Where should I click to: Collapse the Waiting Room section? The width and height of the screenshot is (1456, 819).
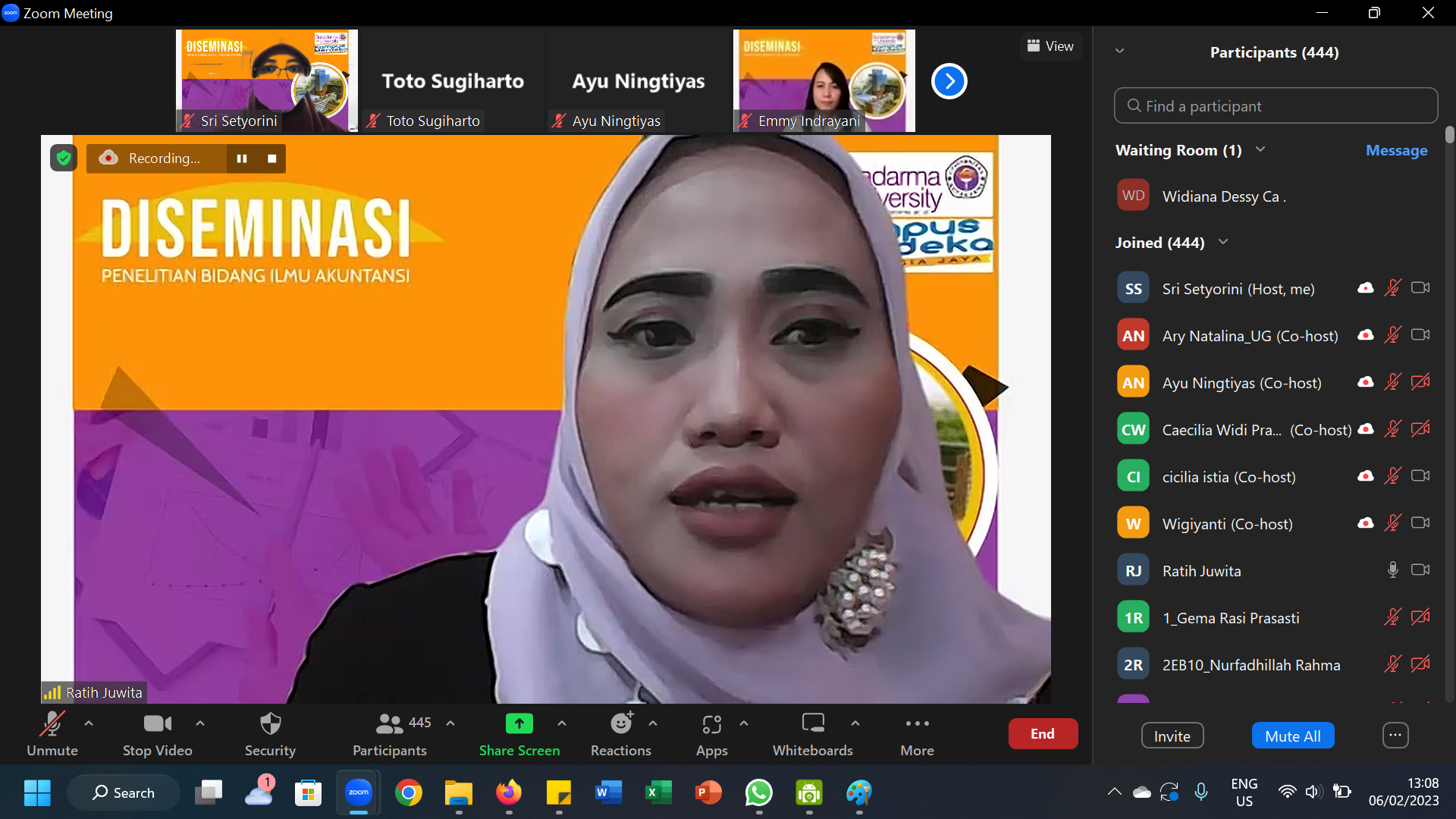1260,149
